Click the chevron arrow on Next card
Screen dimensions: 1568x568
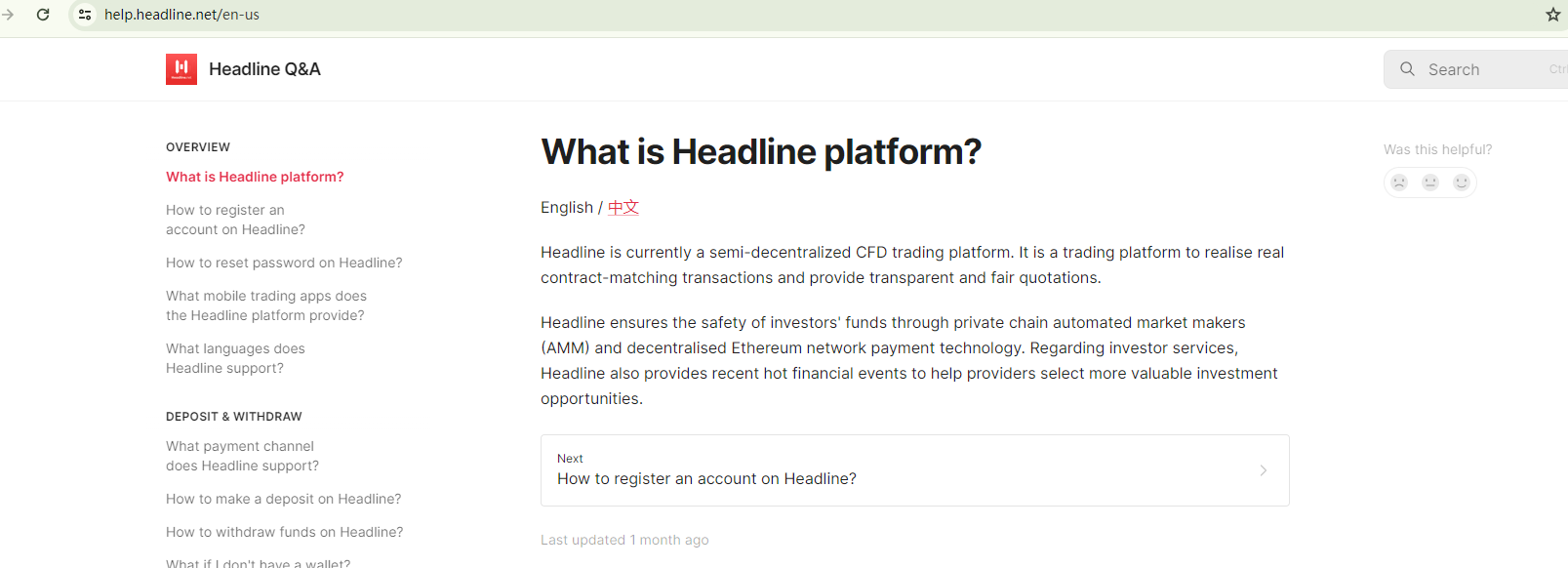(1264, 470)
